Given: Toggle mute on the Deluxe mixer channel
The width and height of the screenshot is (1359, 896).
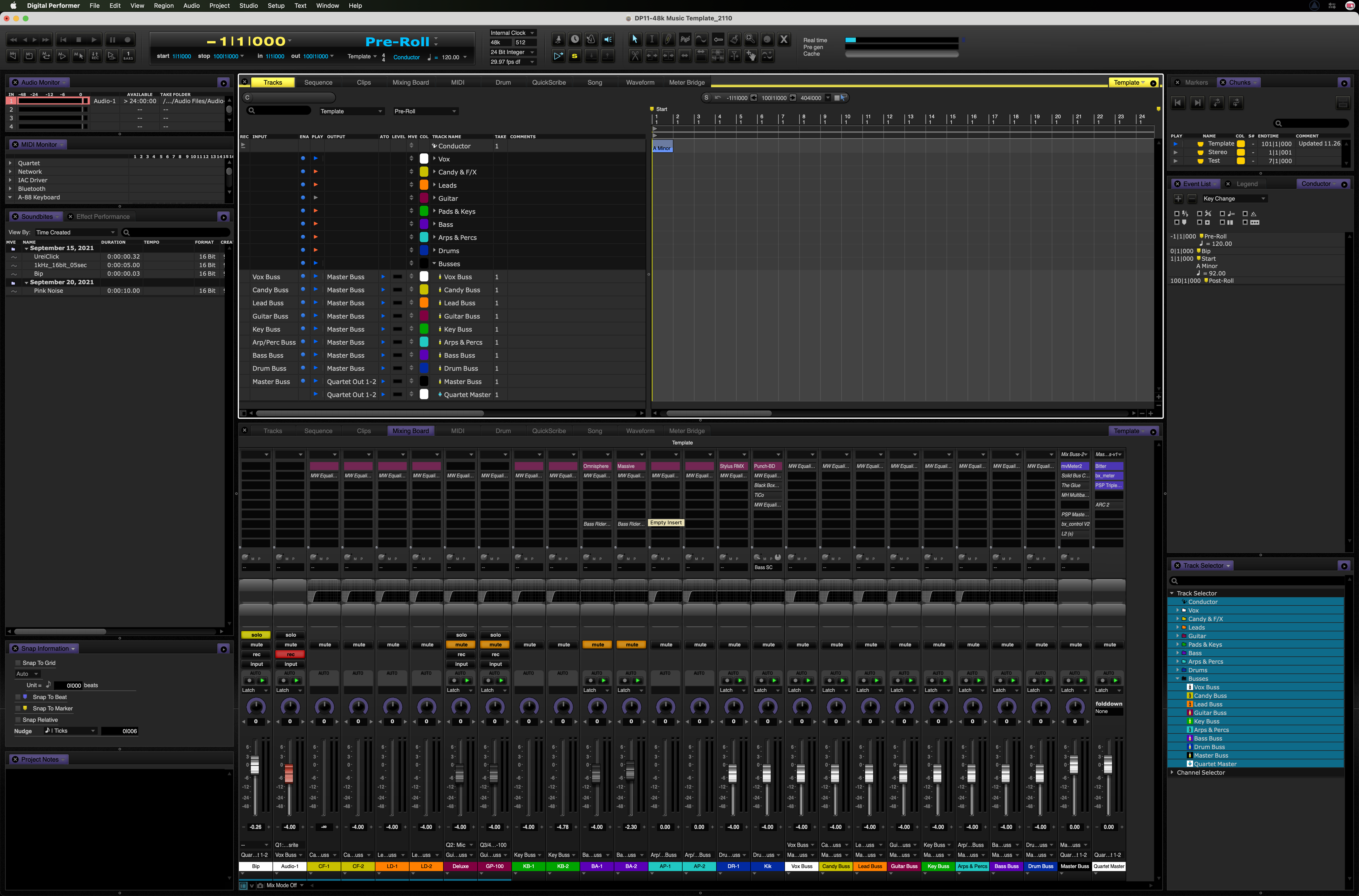Looking at the screenshot, I should (461, 645).
